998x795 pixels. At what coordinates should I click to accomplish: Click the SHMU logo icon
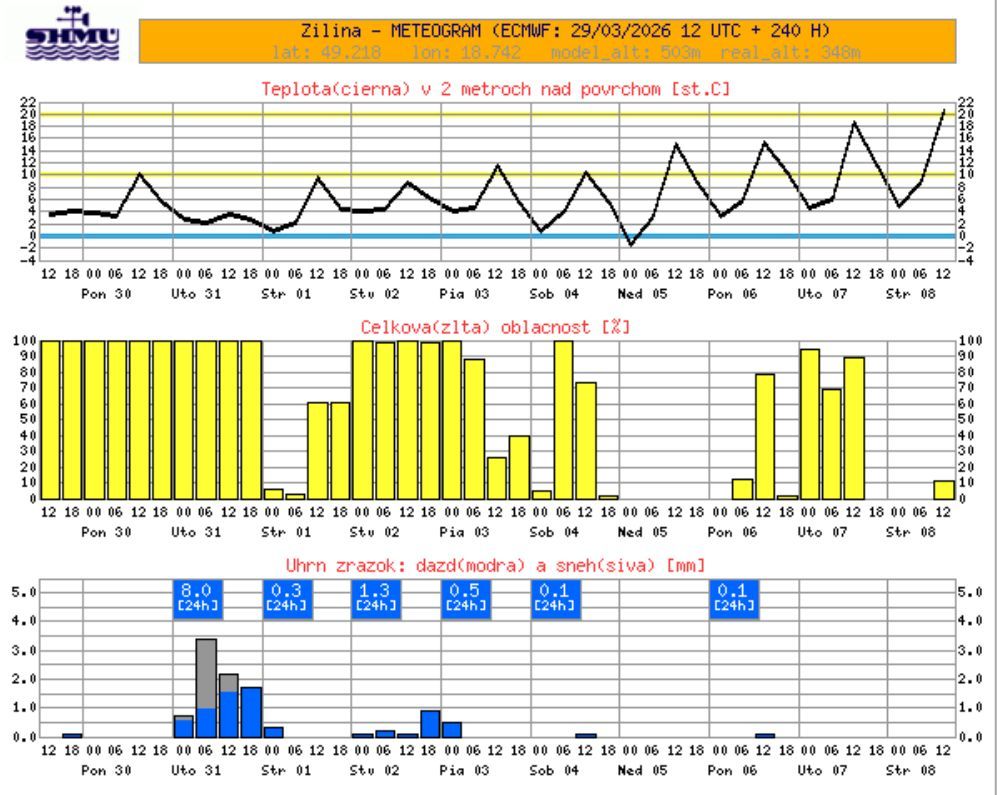point(73,37)
